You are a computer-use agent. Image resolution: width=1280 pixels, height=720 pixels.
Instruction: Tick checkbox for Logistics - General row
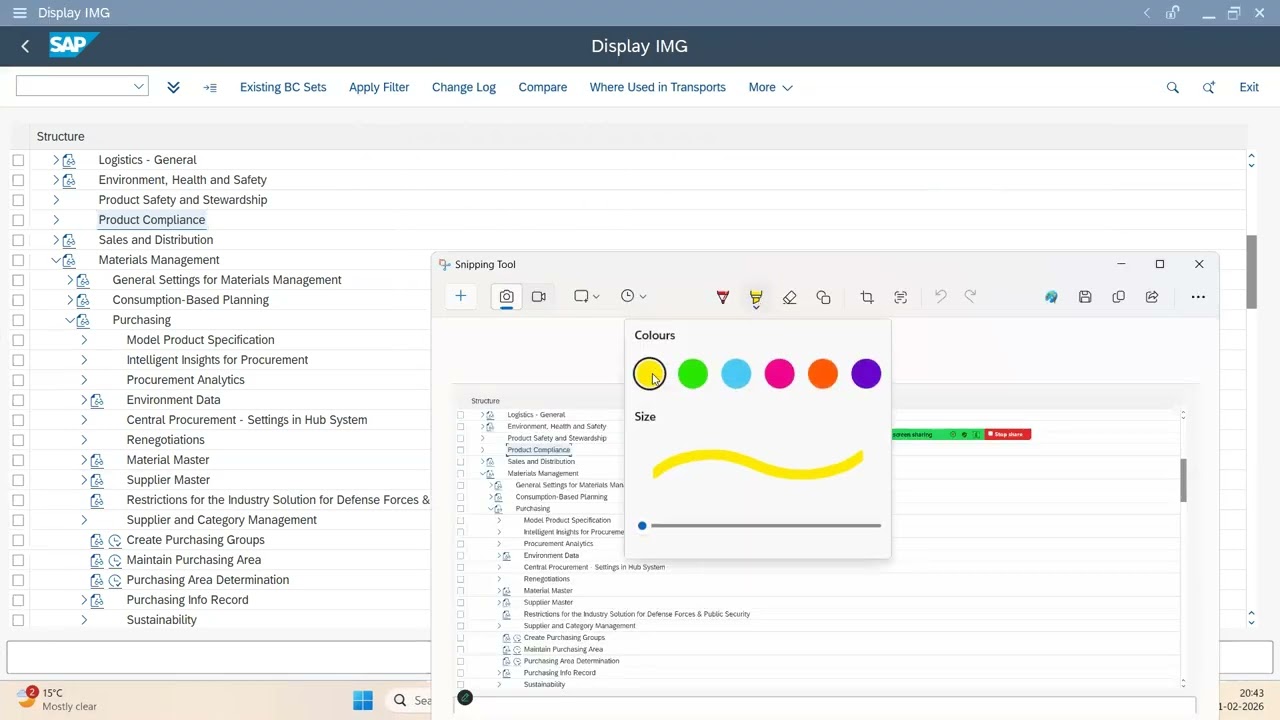[18, 160]
